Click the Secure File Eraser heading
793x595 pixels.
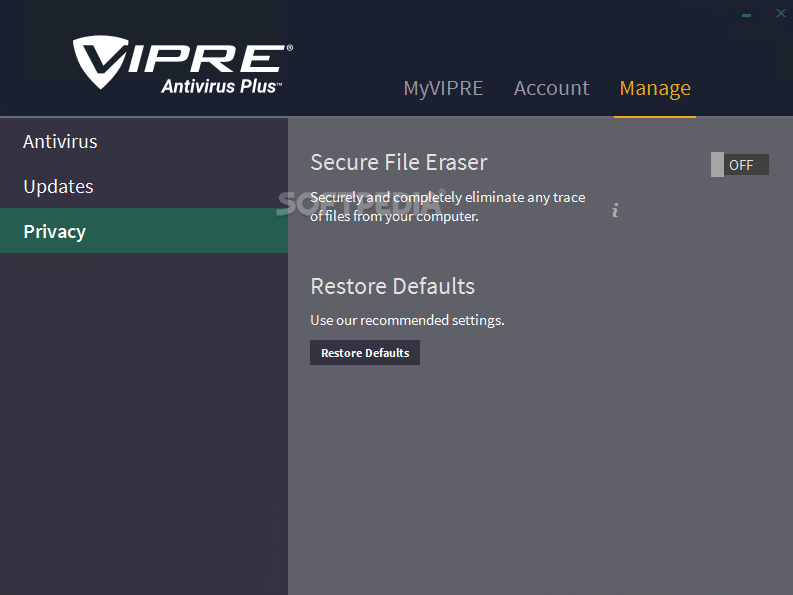(399, 163)
